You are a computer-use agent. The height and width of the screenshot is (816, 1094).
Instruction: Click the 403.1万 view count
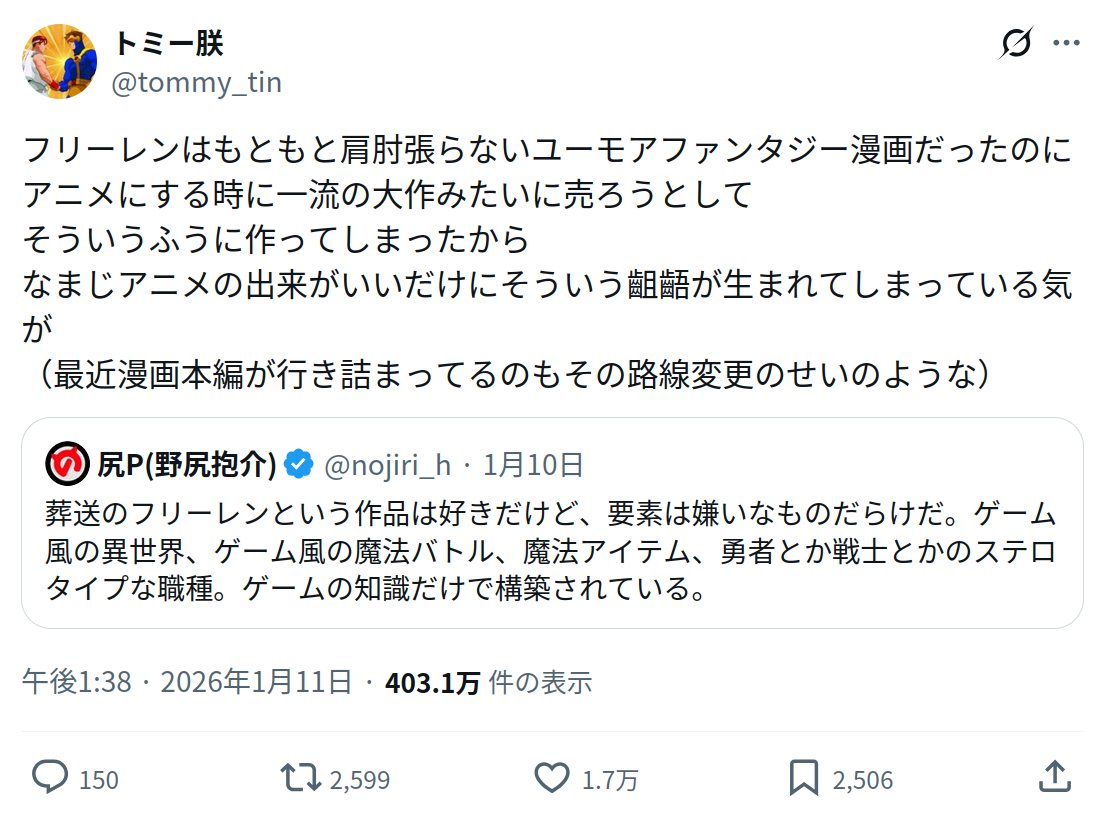pyautogui.click(x=433, y=682)
